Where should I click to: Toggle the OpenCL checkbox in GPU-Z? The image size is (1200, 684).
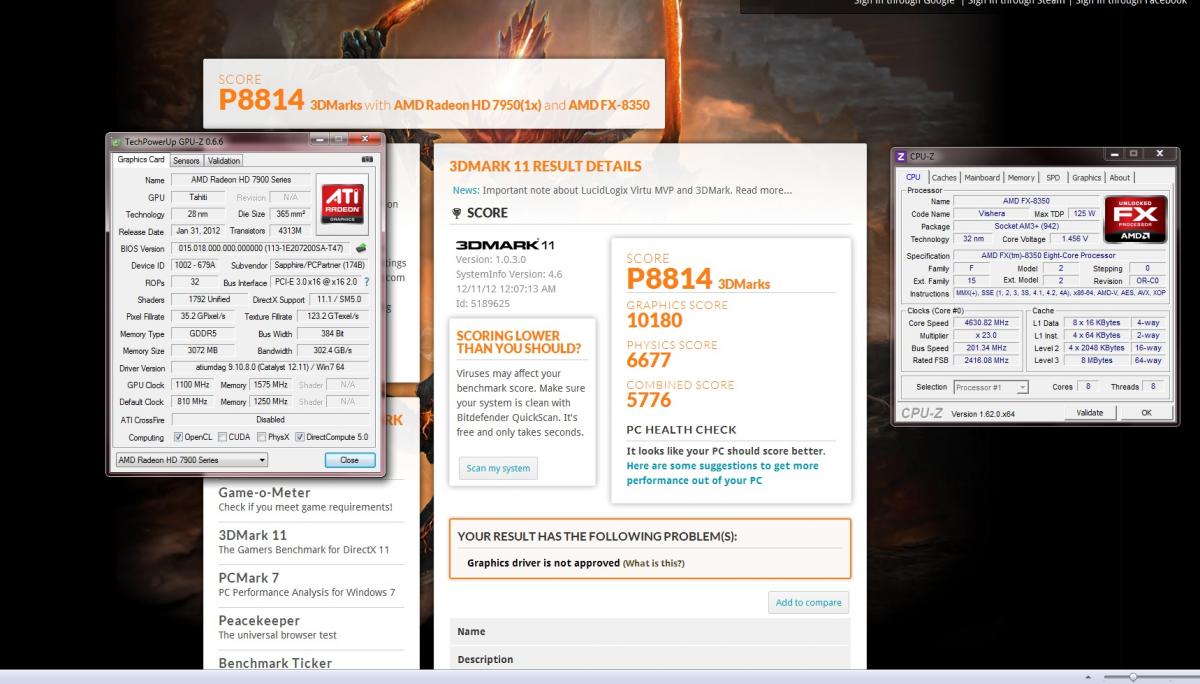[178, 437]
